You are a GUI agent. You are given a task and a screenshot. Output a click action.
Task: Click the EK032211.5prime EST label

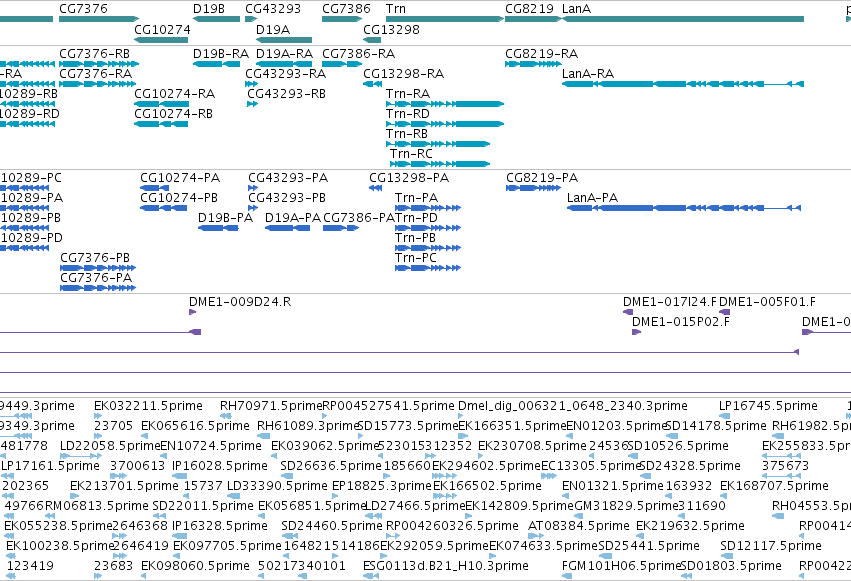coord(148,406)
